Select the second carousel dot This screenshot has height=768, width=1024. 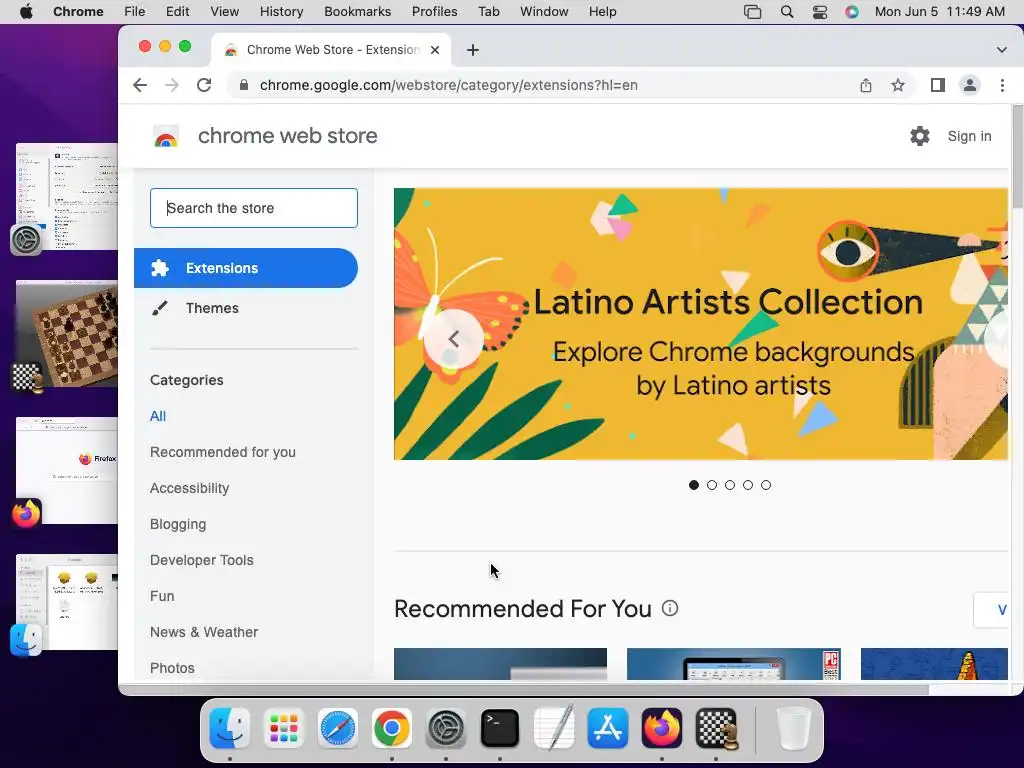[712, 485]
